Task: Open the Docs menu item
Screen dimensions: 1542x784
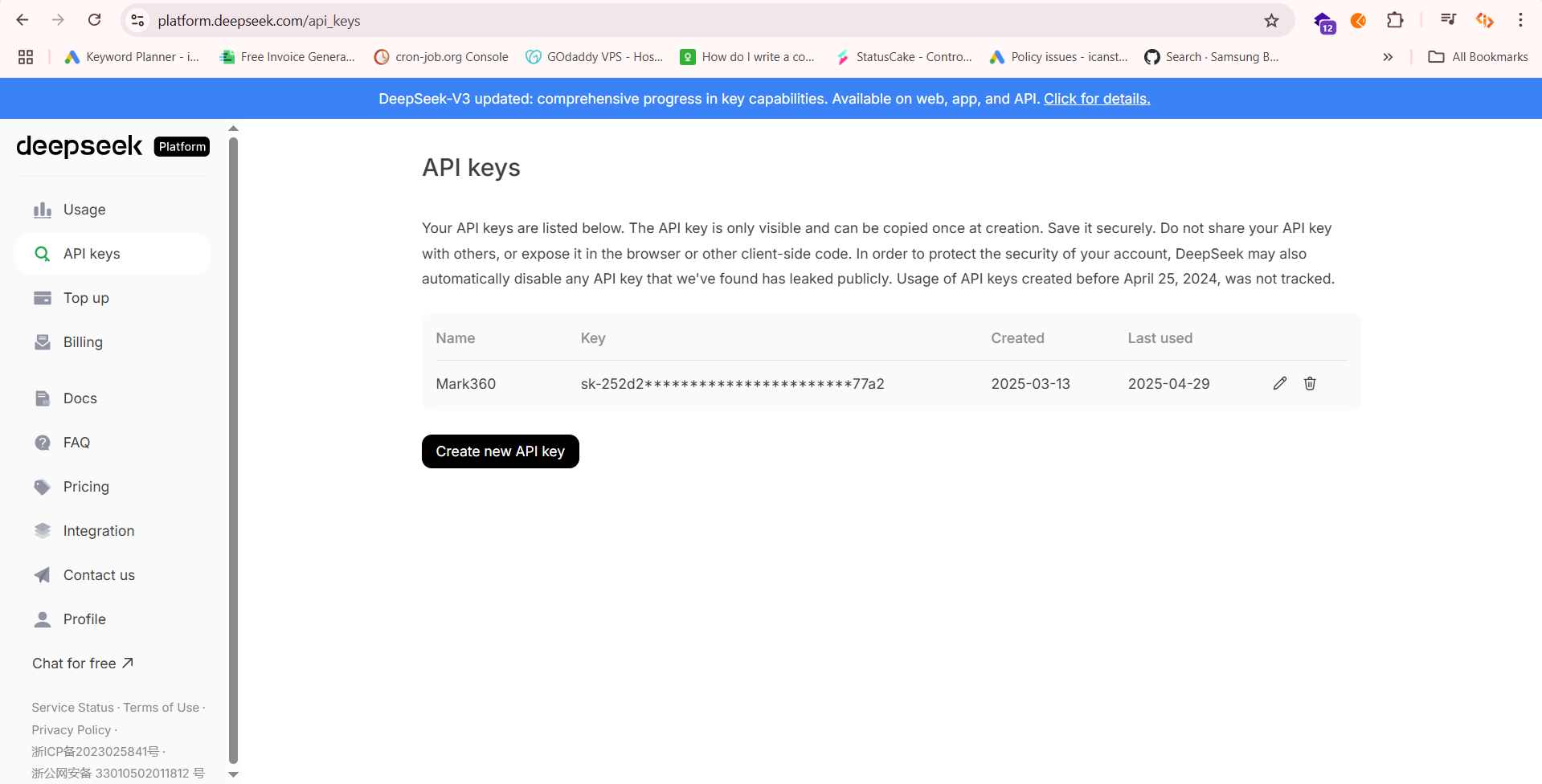Action: pyautogui.click(x=112, y=398)
